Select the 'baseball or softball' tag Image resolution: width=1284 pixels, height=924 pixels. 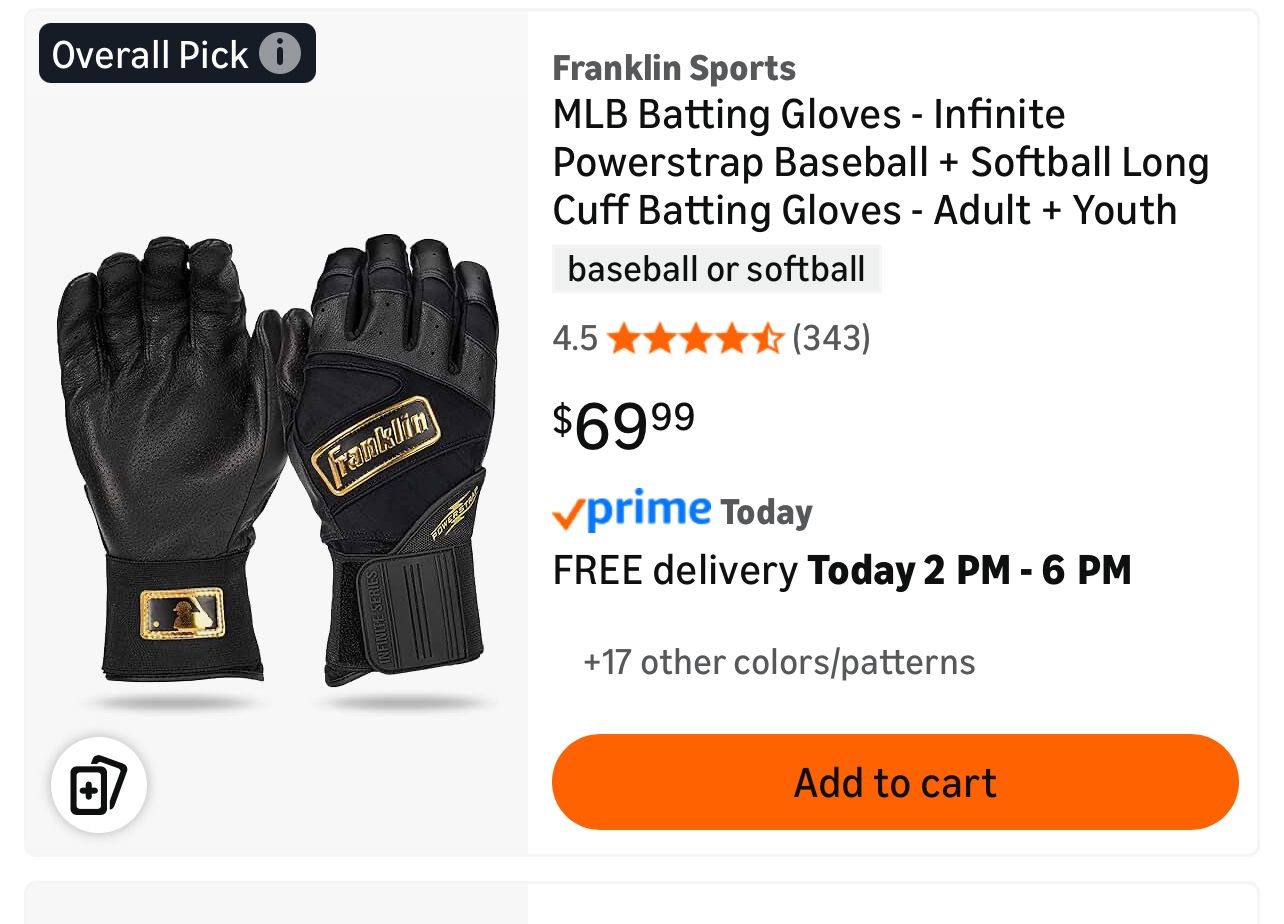[716, 269]
